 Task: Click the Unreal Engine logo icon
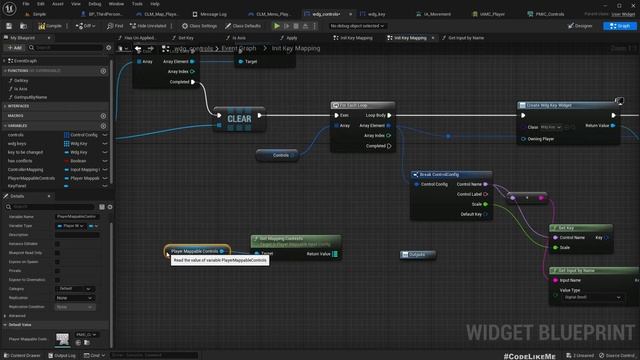tap(9, 9)
